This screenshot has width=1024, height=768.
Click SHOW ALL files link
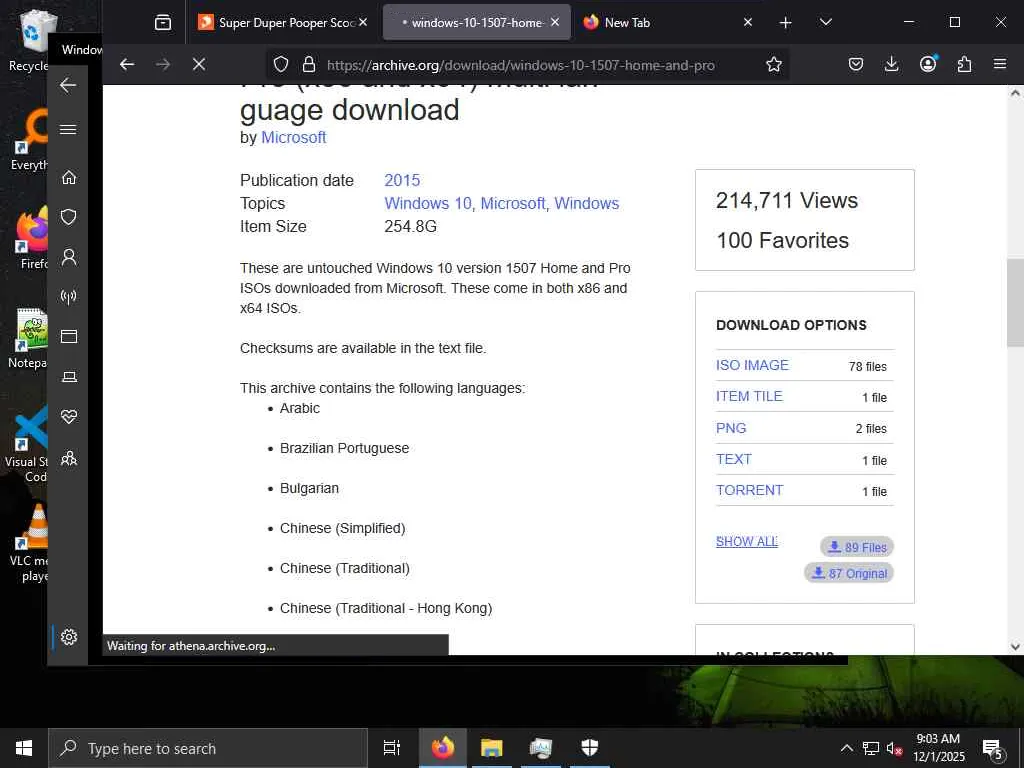[x=746, y=541]
